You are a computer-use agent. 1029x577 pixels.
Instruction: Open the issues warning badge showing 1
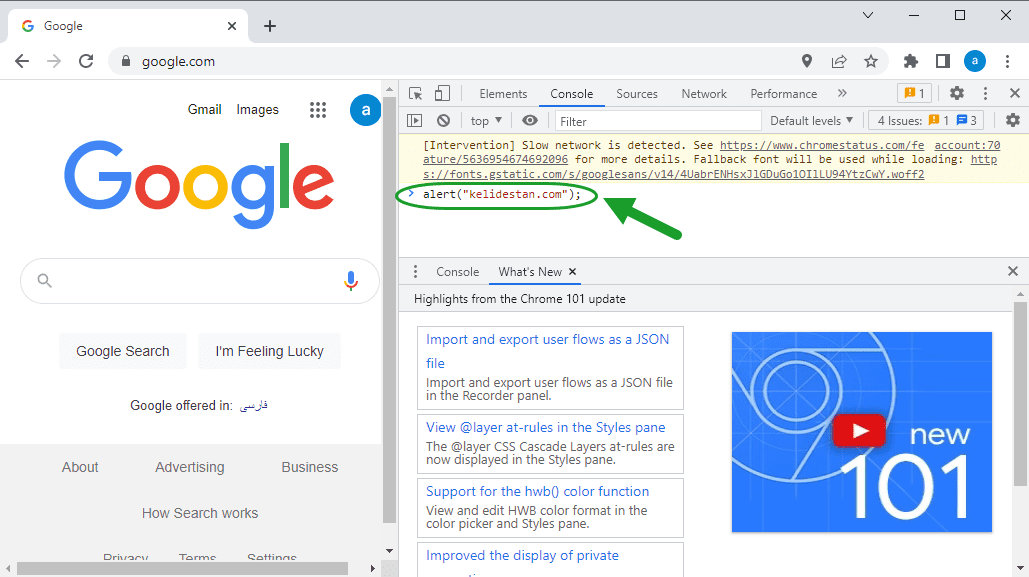(914, 93)
